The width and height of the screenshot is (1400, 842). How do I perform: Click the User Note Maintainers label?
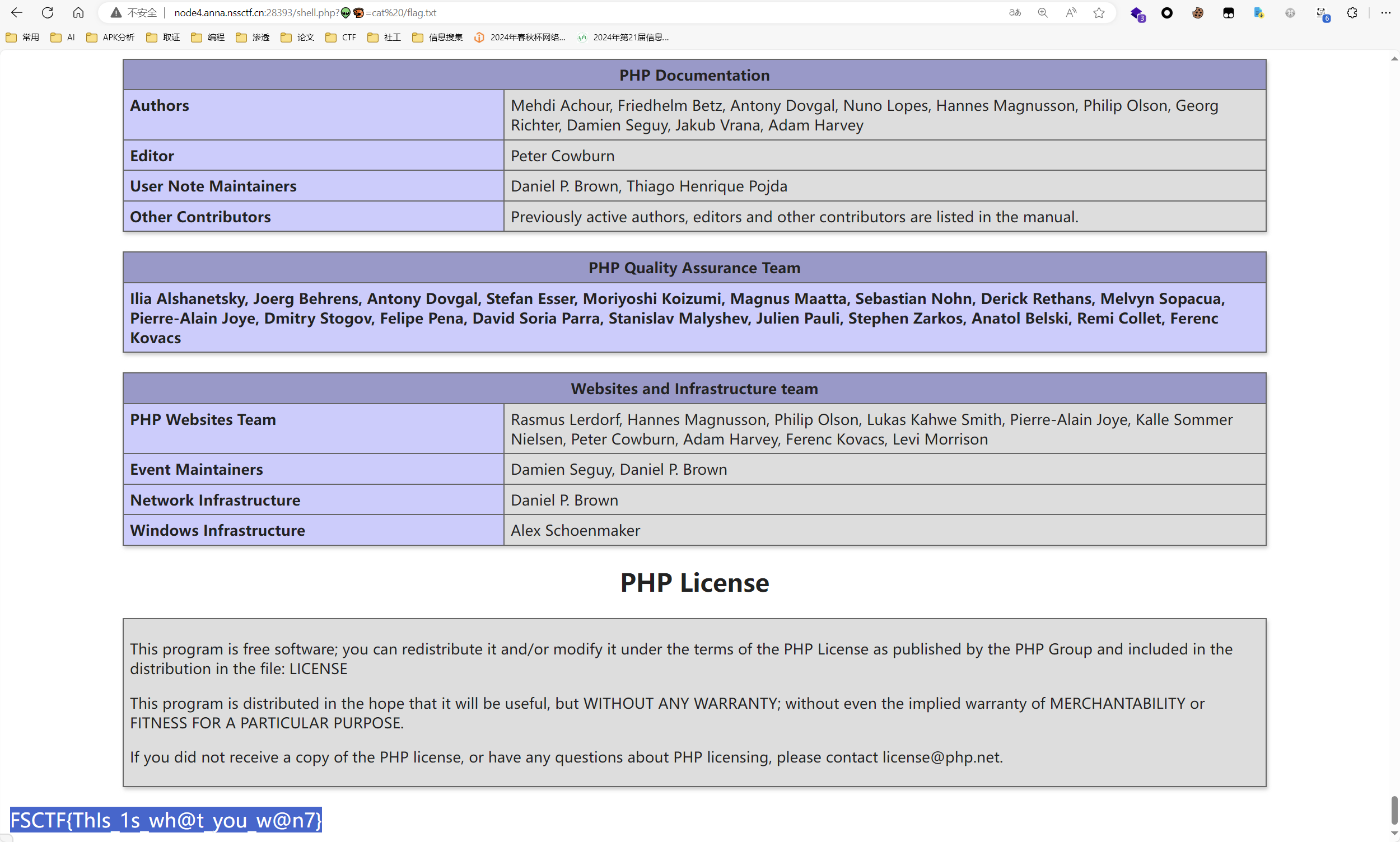(213, 186)
